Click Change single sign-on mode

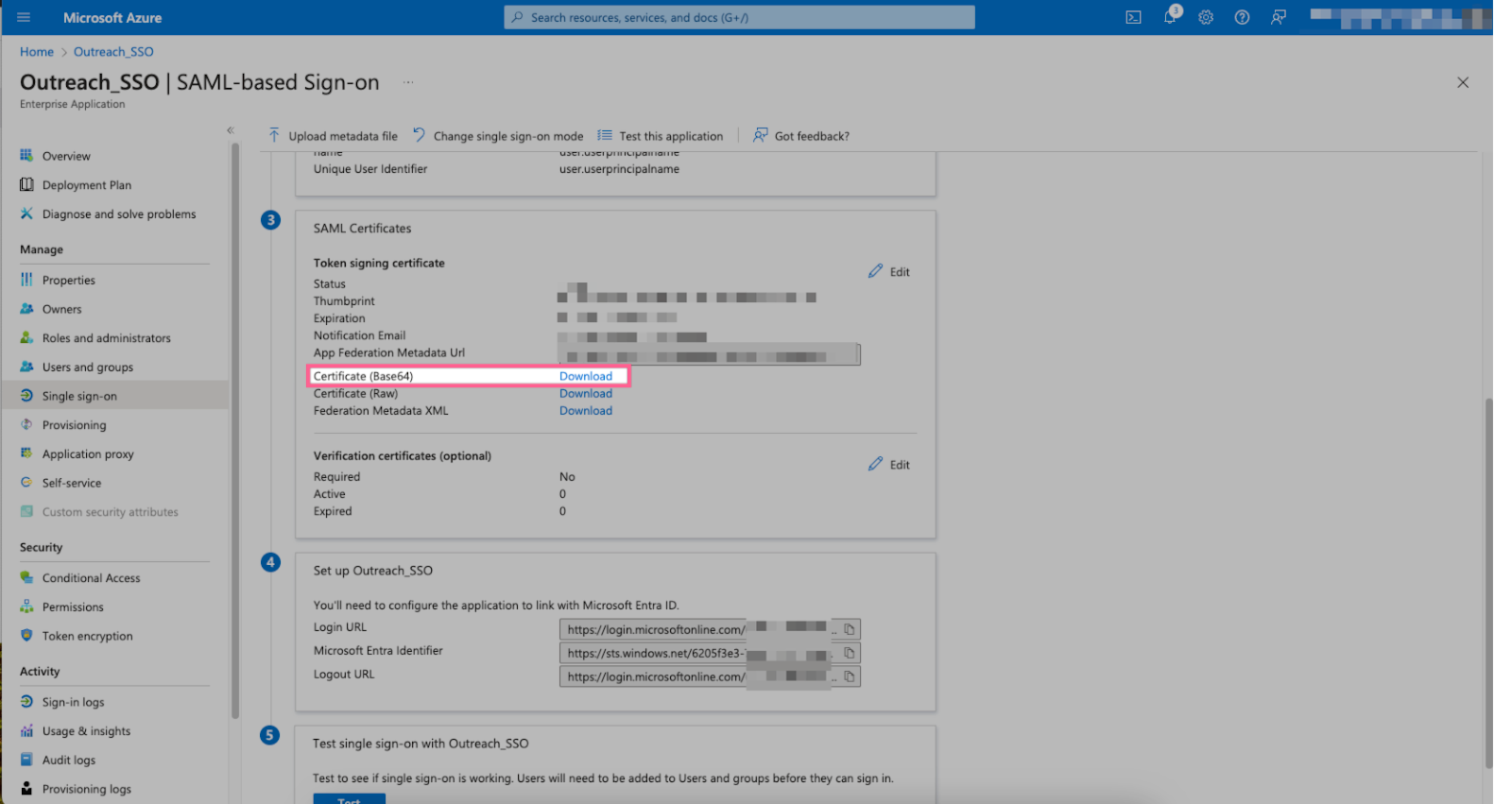pos(498,136)
